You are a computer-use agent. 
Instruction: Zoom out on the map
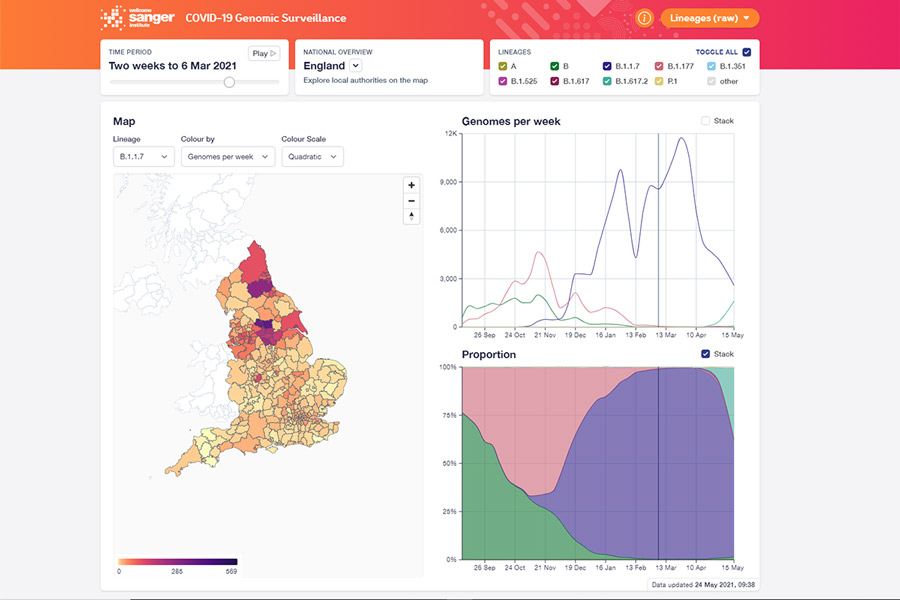pyautogui.click(x=412, y=201)
